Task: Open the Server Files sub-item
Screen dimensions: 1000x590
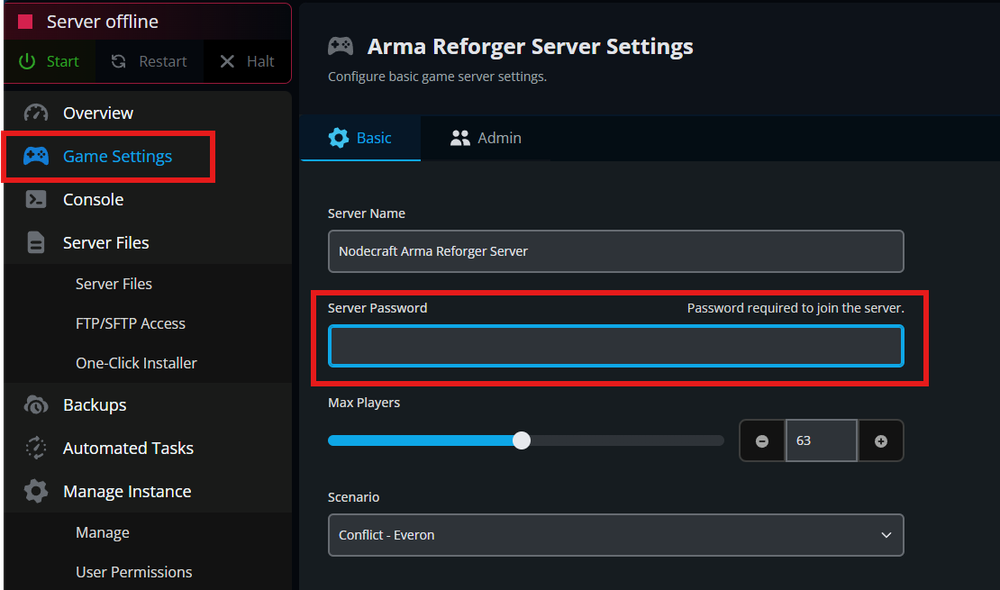Action: click(x=114, y=284)
